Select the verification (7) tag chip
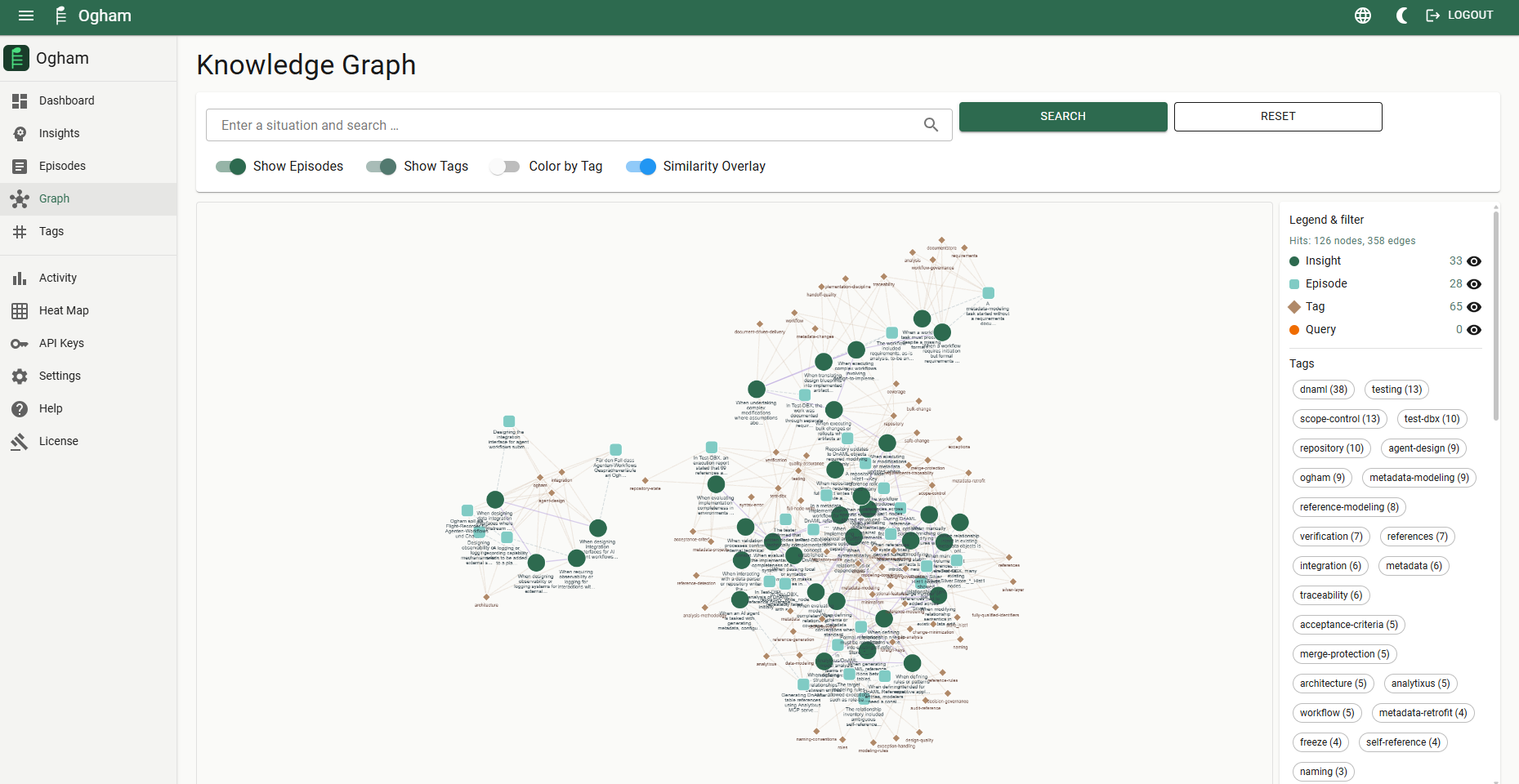1519x784 pixels. pyautogui.click(x=1331, y=537)
